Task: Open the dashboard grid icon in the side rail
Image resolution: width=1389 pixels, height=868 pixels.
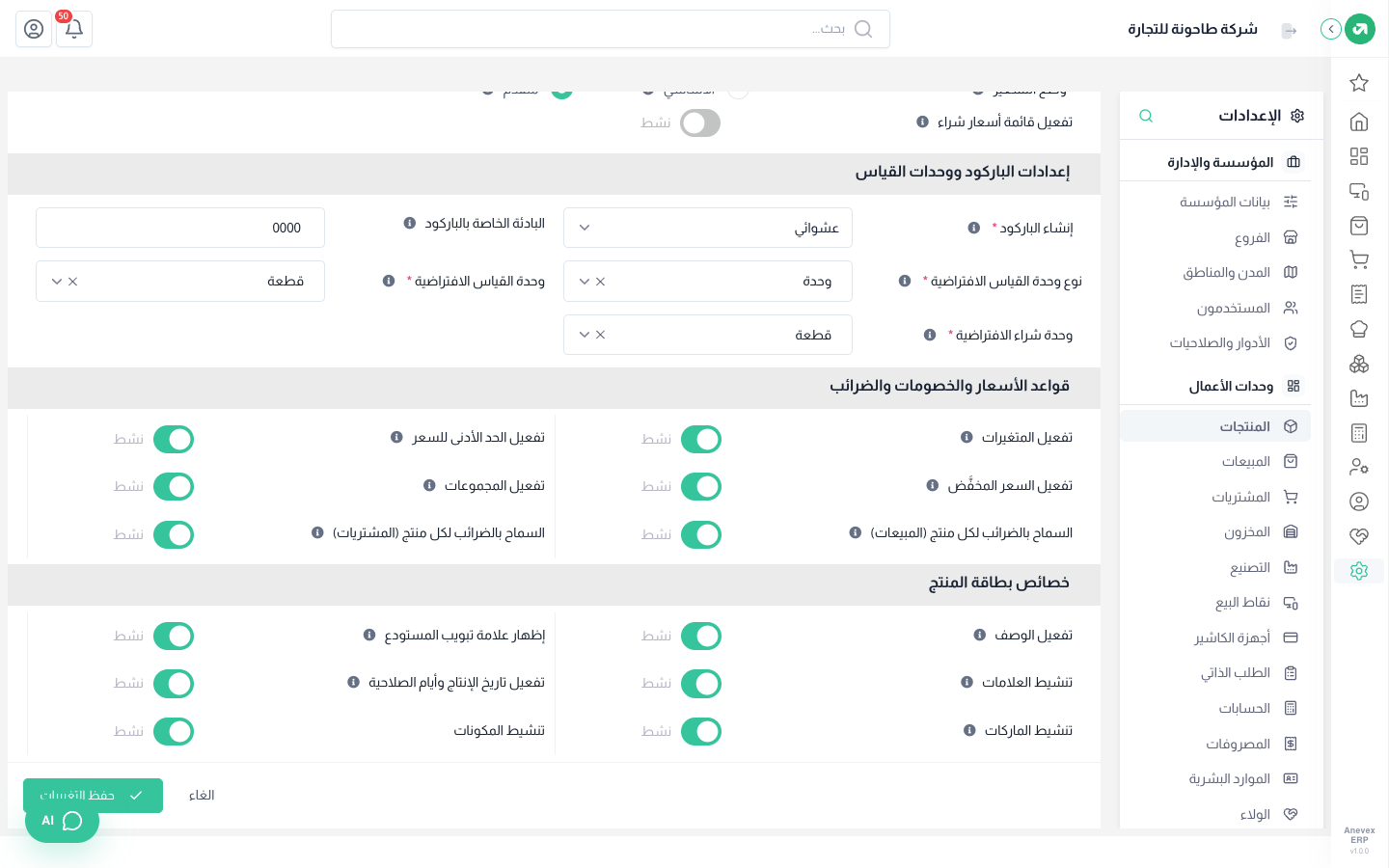Action: [1359, 156]
